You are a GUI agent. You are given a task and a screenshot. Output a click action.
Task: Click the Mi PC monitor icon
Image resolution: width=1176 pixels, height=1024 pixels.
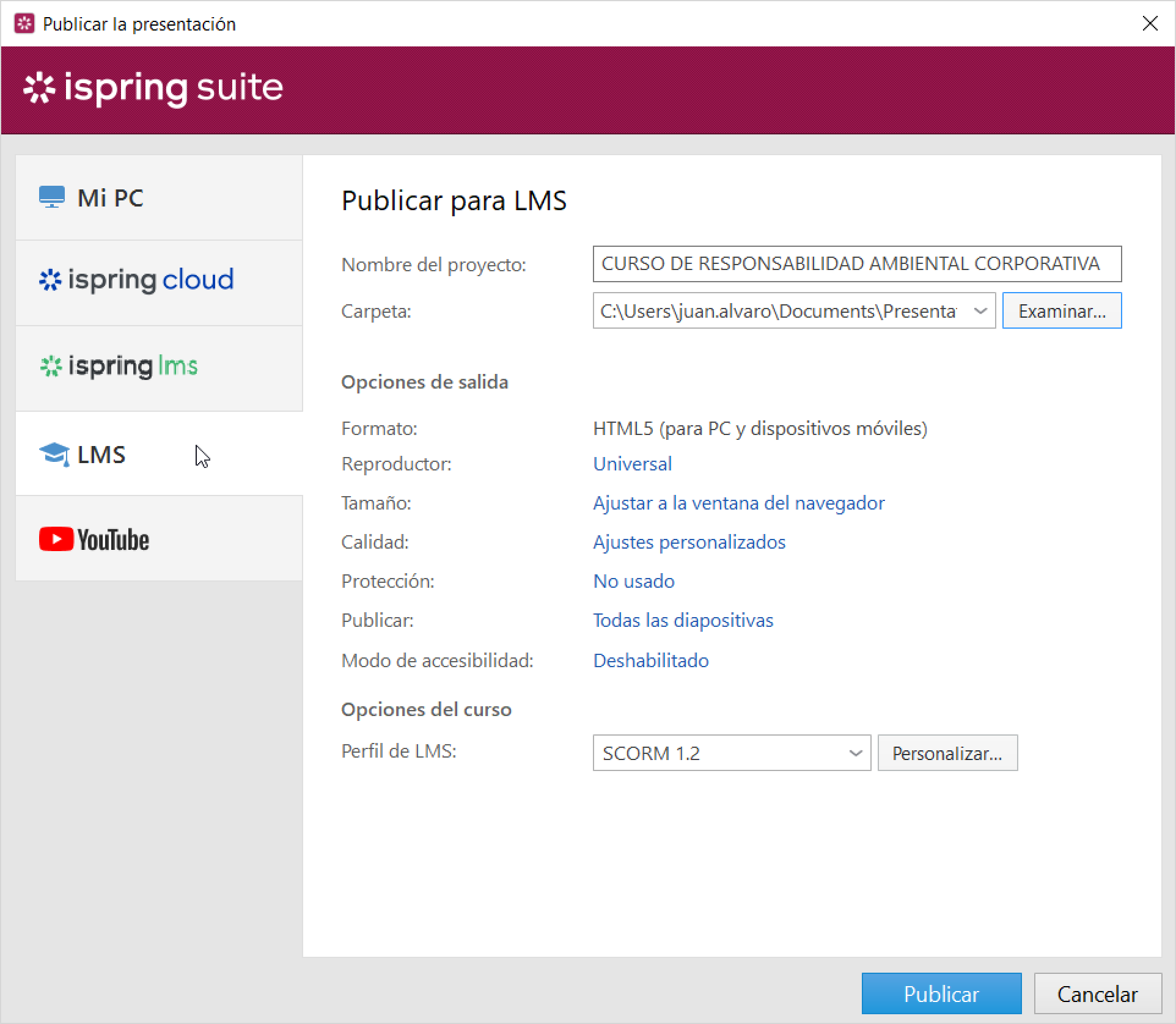(52, 197)
